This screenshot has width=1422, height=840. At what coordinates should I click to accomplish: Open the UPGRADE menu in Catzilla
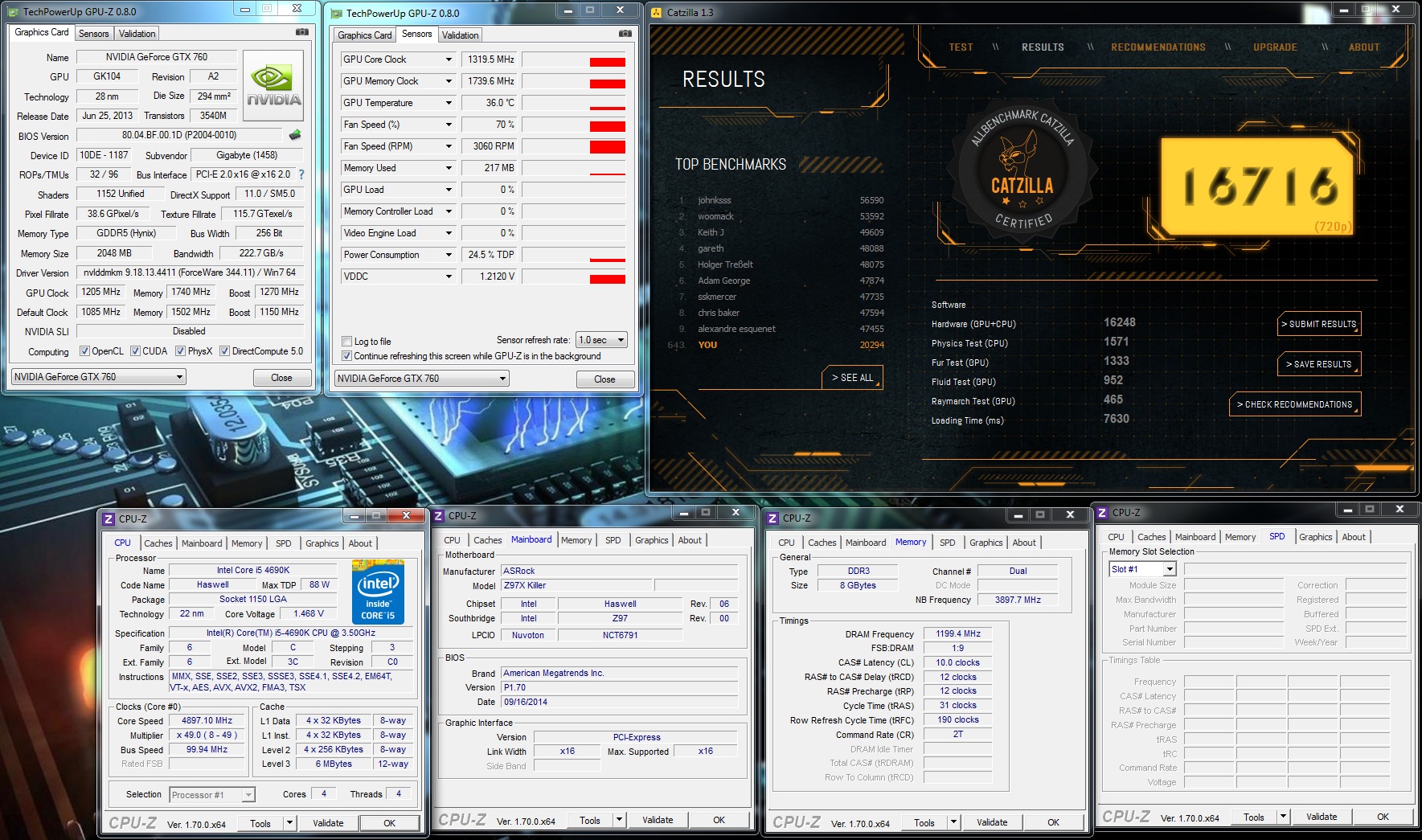coord(1275,47)
